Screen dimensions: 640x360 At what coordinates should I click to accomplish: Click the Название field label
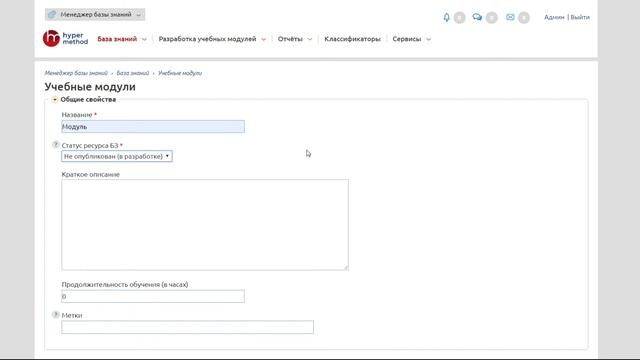tap(77, 115)
